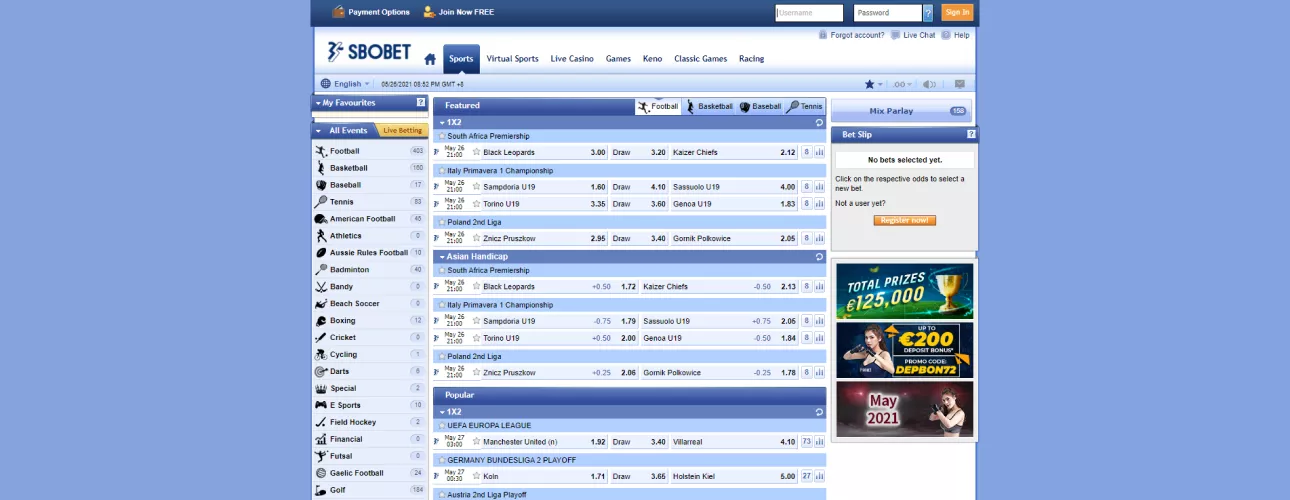Image resolution: width=1290 pixels, height=500 pixels.
Task: Favourite Poland 2nd Liga under 1X2
Action: coord(441,222)
